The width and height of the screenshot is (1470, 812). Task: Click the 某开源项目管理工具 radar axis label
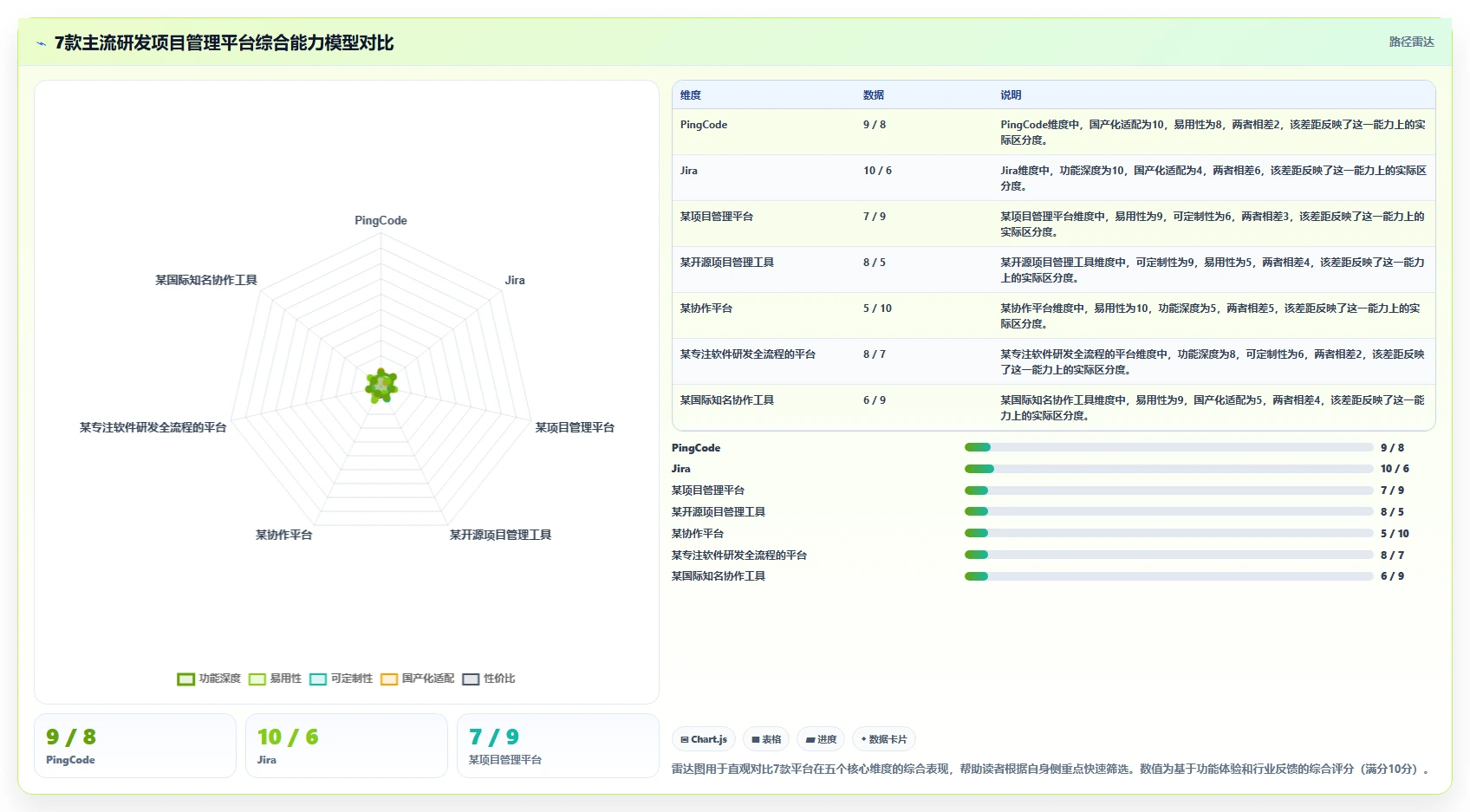(x=500, y=535)
